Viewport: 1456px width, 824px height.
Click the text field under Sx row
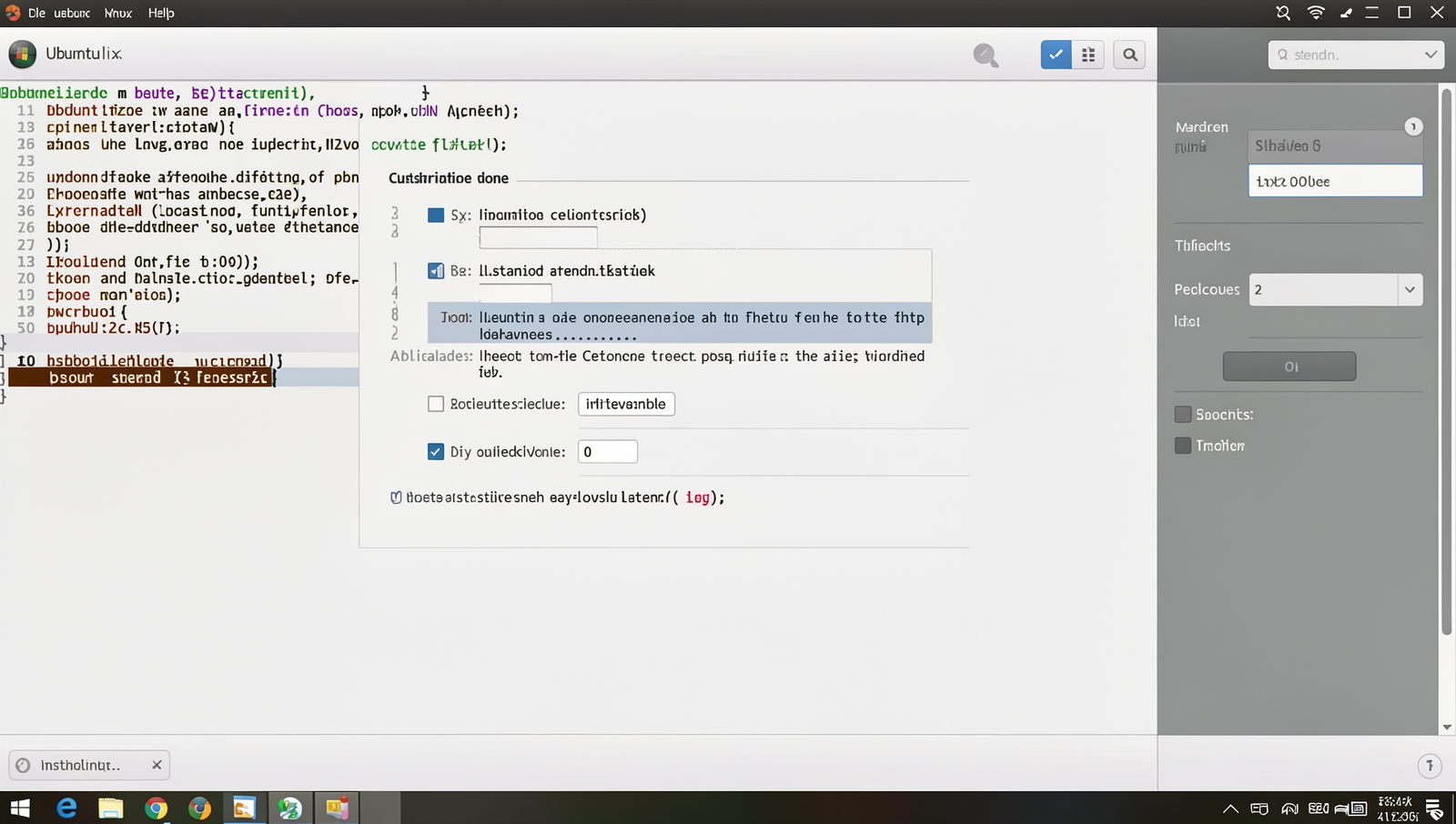click(538, 237)
